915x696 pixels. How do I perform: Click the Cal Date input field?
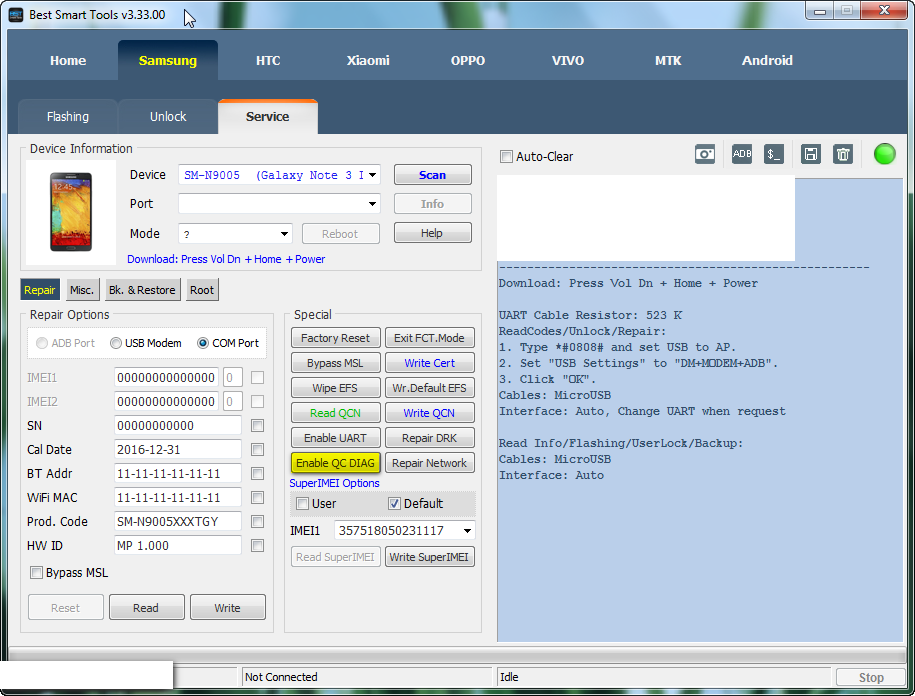click(x=178, y=450)
